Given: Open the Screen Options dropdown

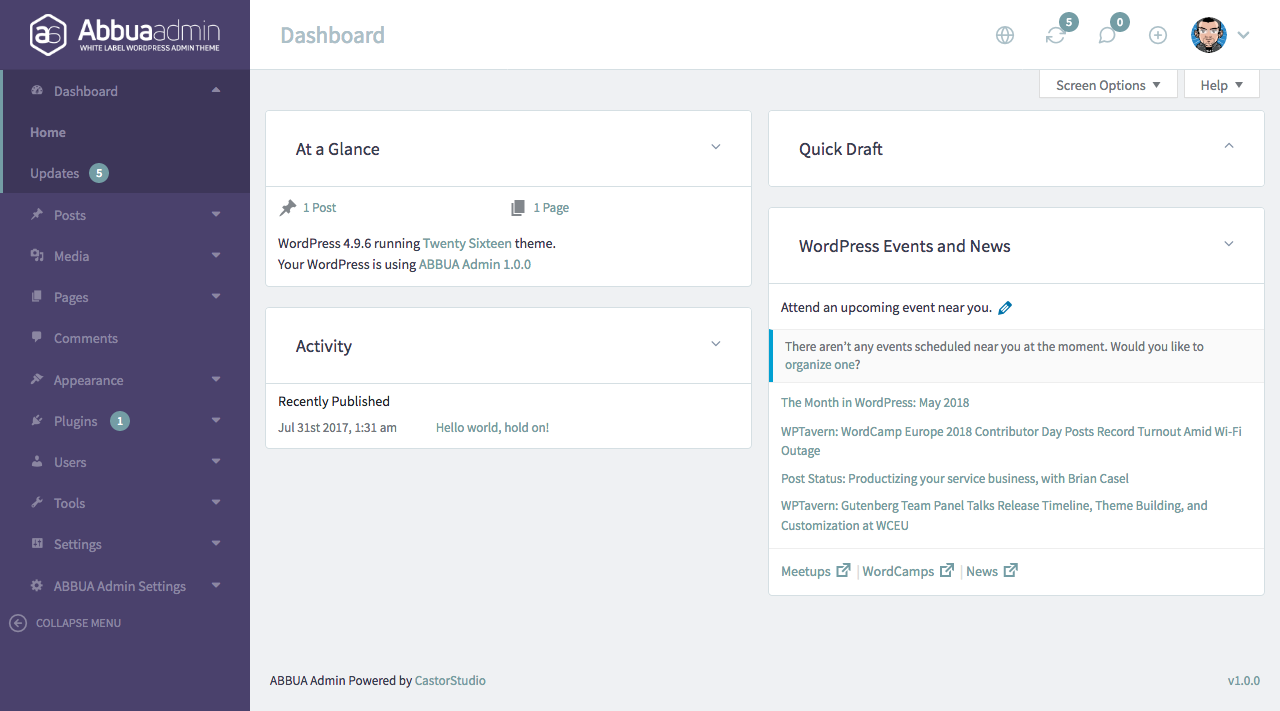Looking at the screenshot, I should coord(1108,85).
